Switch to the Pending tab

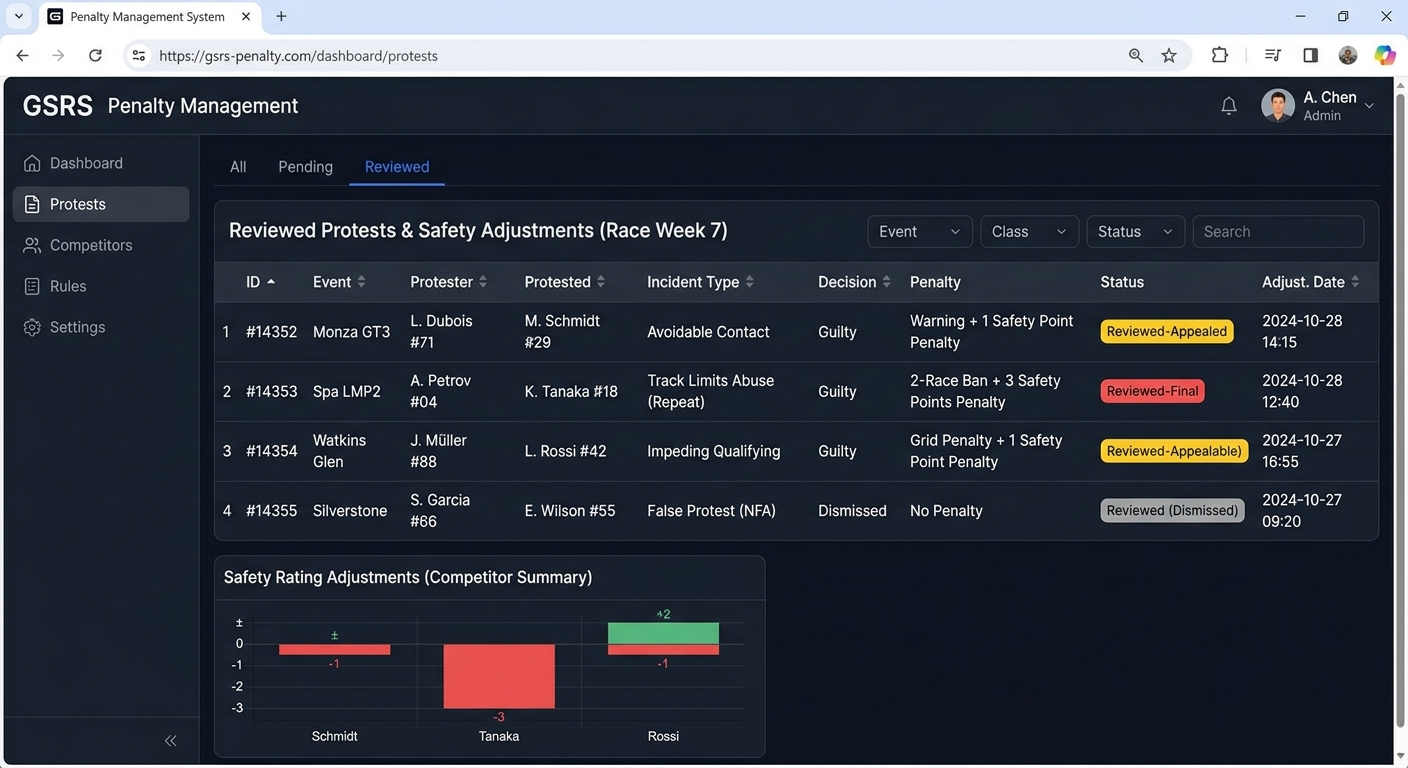[x=305, y=167]
